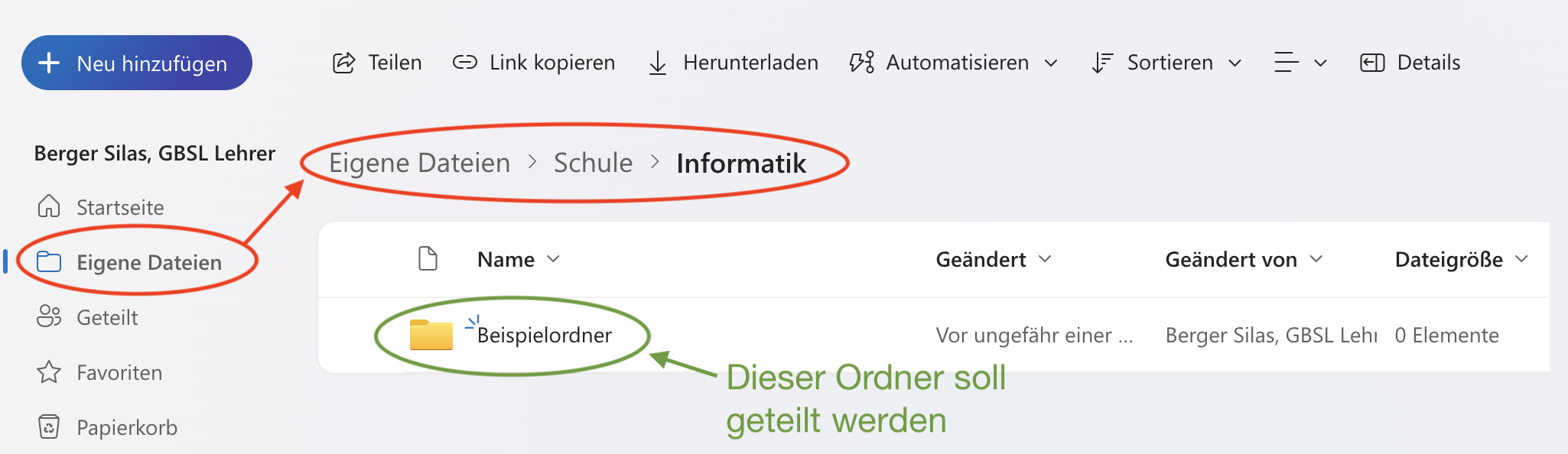Screen dimensions: 1568x454
Task: Click the Eigene Dateien breadcrumb link
Action: (419, 163)
